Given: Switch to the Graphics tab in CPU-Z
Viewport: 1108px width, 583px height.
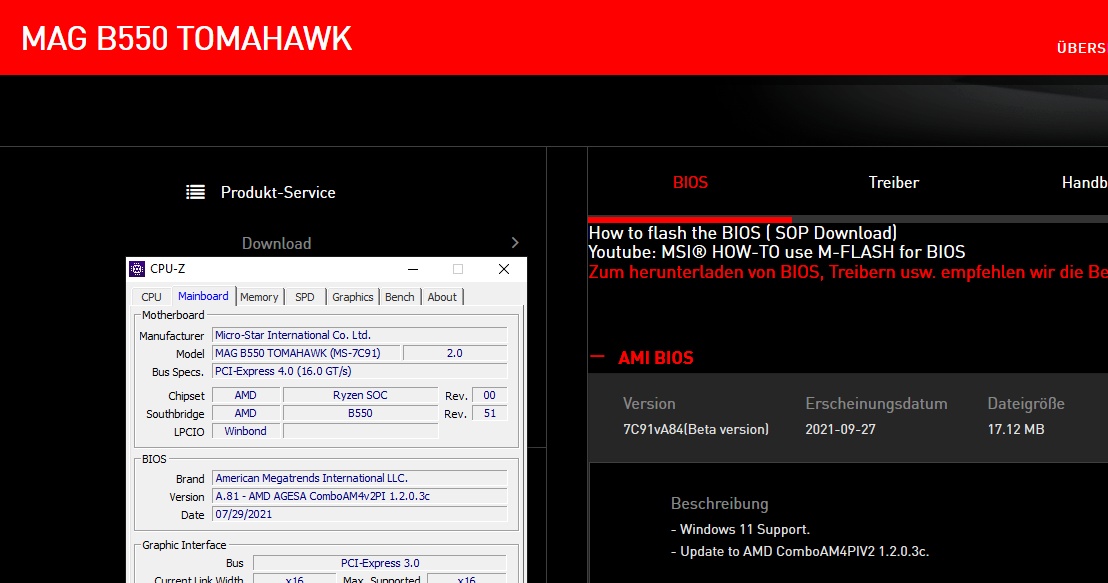Looking at the screenshot, I should pos(353,297).
